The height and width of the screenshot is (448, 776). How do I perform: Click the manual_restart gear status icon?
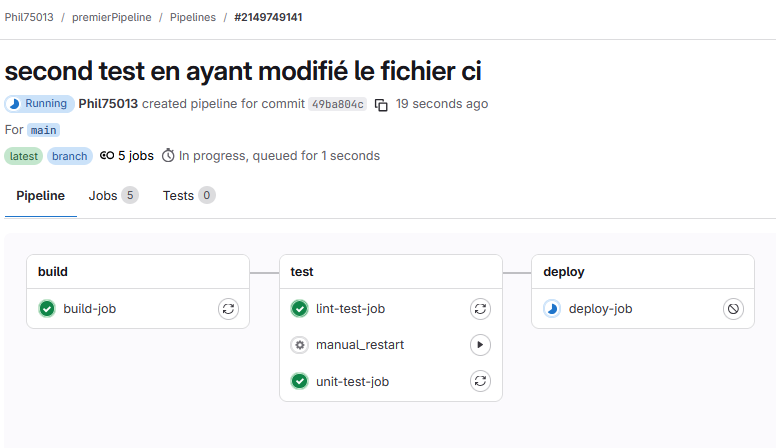[299, 345]
